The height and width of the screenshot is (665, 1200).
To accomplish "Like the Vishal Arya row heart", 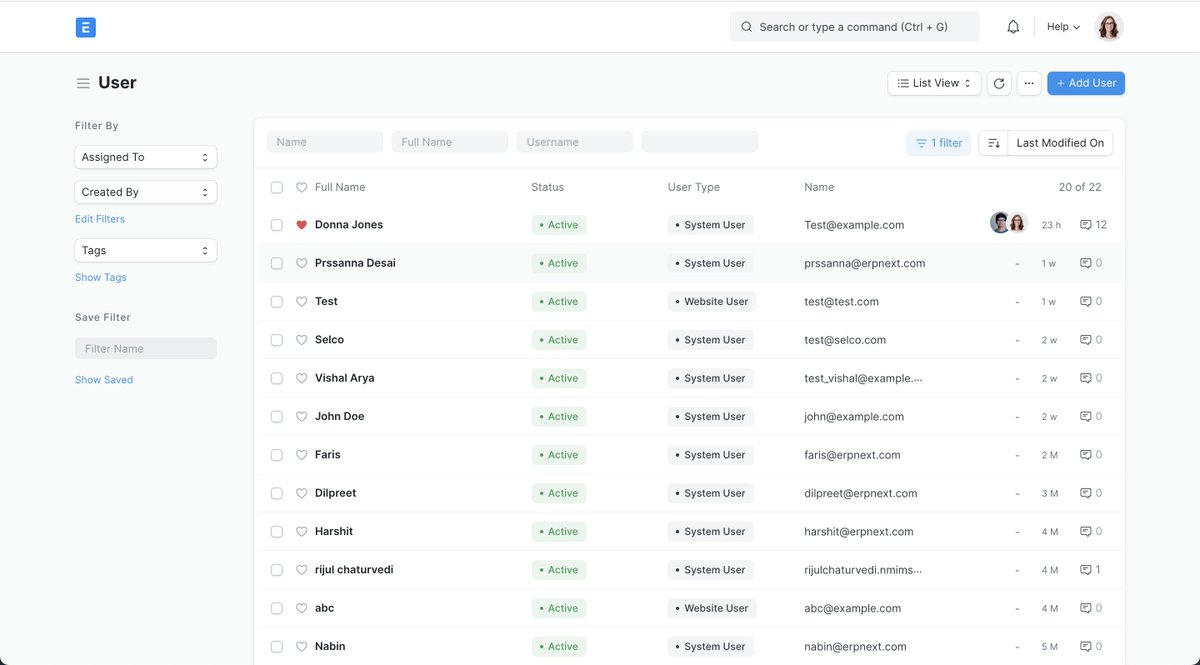I will tap(302, 378).
